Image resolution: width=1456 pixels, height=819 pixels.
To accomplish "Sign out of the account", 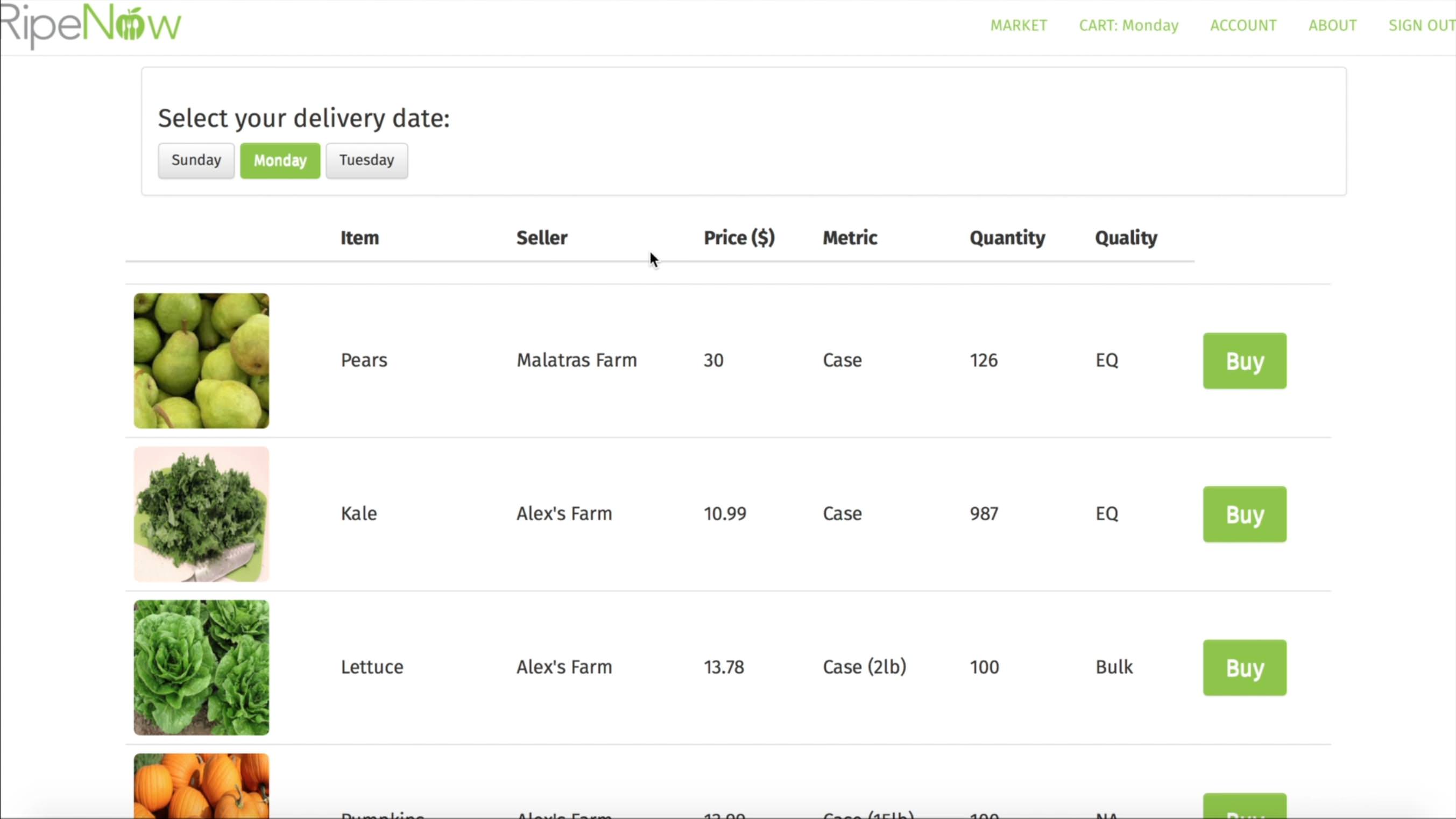I will tap(1421, 25).
